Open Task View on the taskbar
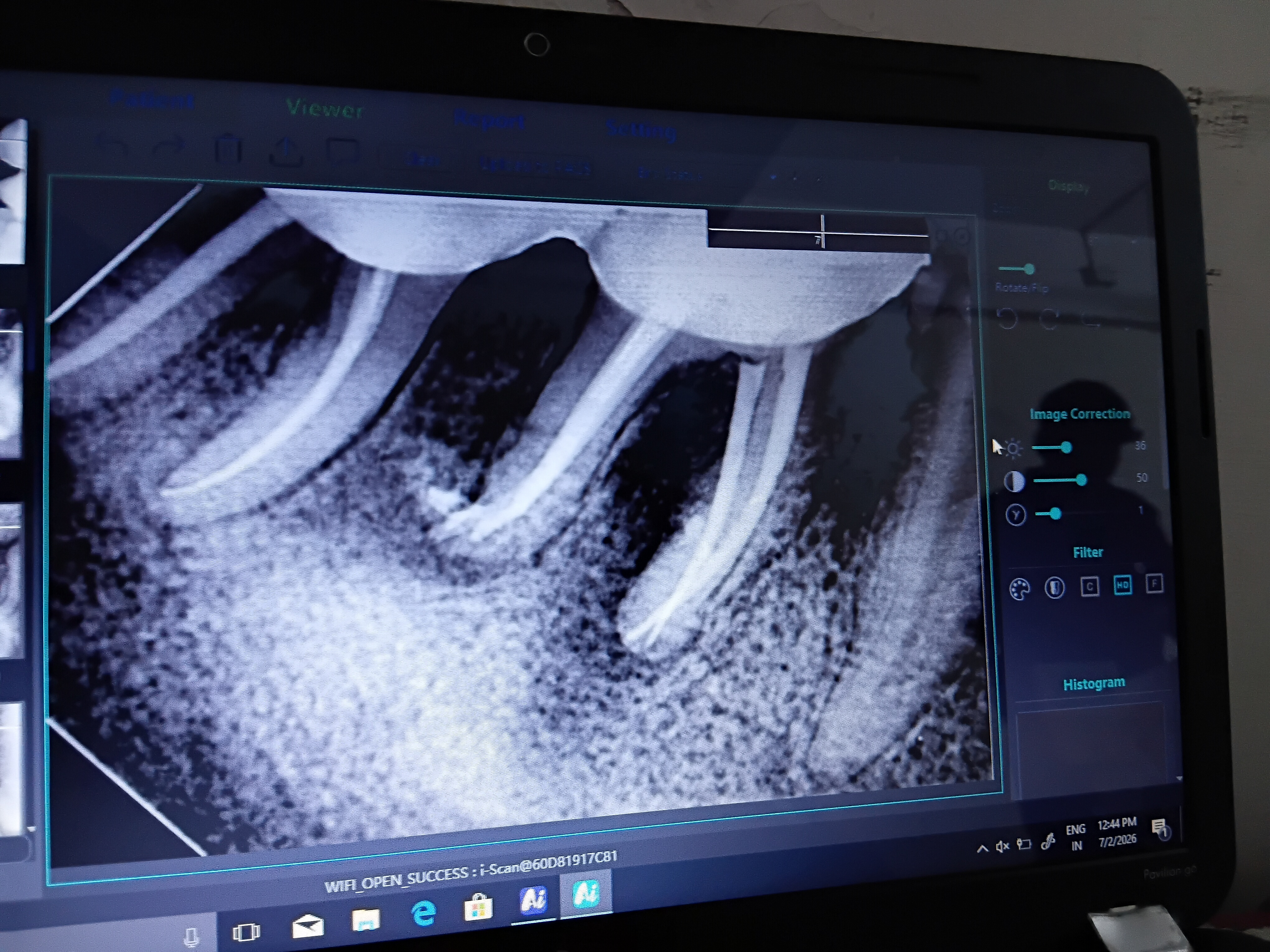Image resolution: width=1270 pixels, height=952 pixels. pyautogui.click(x=246, y=932)
